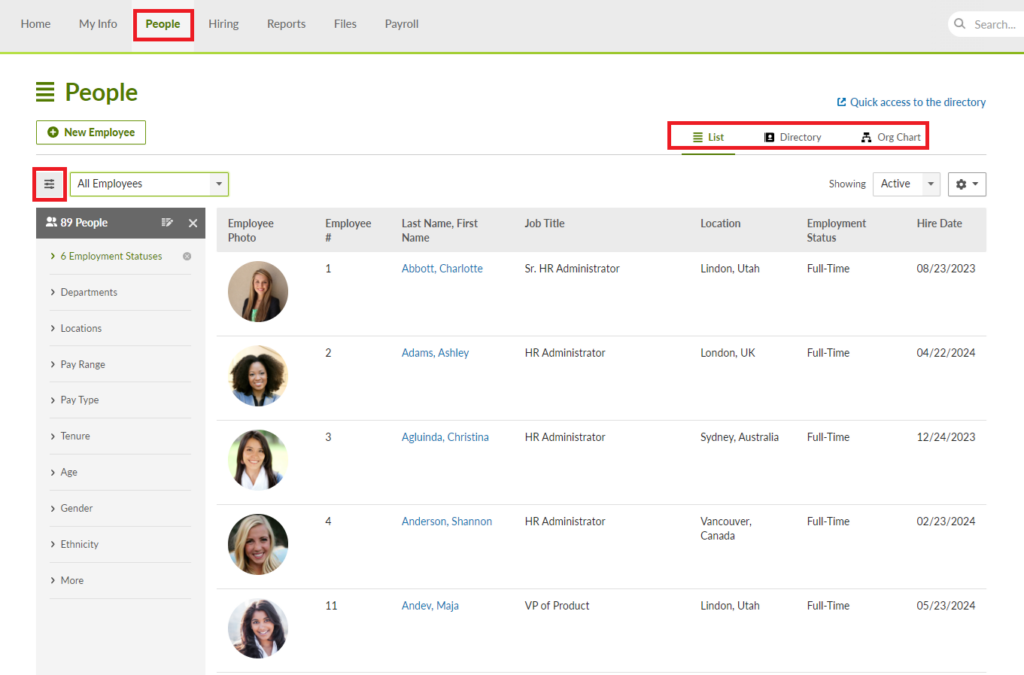Click Abbott, Charlotte's profile photo
Screen dimensions: 1024x675
(x=257, y=291)
